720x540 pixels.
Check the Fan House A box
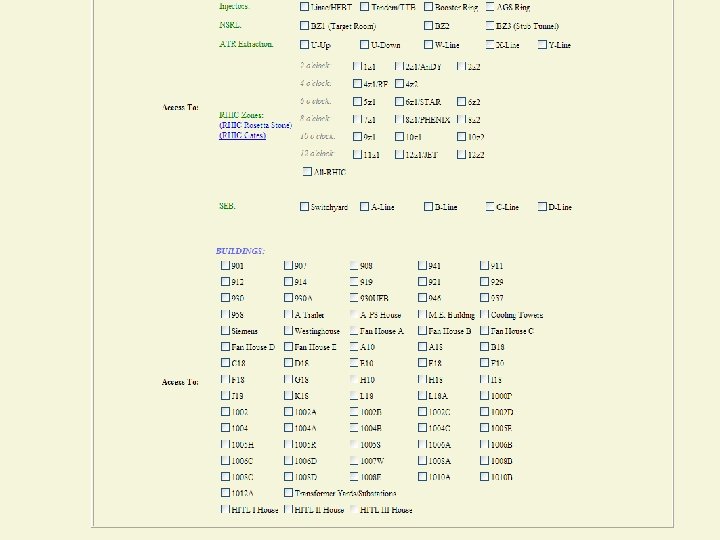pyautogui.click(x=354, y=330)
